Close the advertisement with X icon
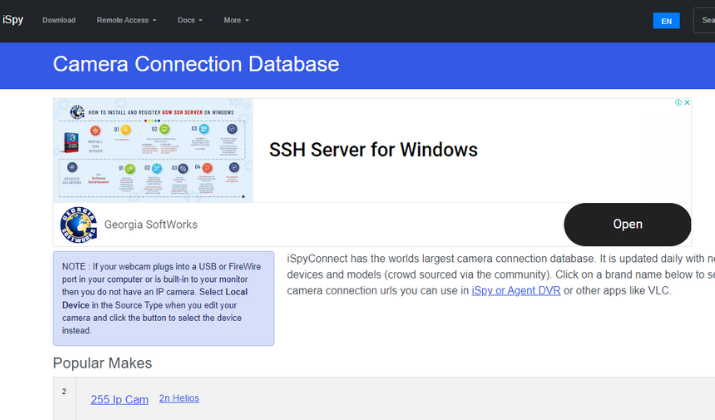This screenshot has width=715, height=420. coord(687,103)
